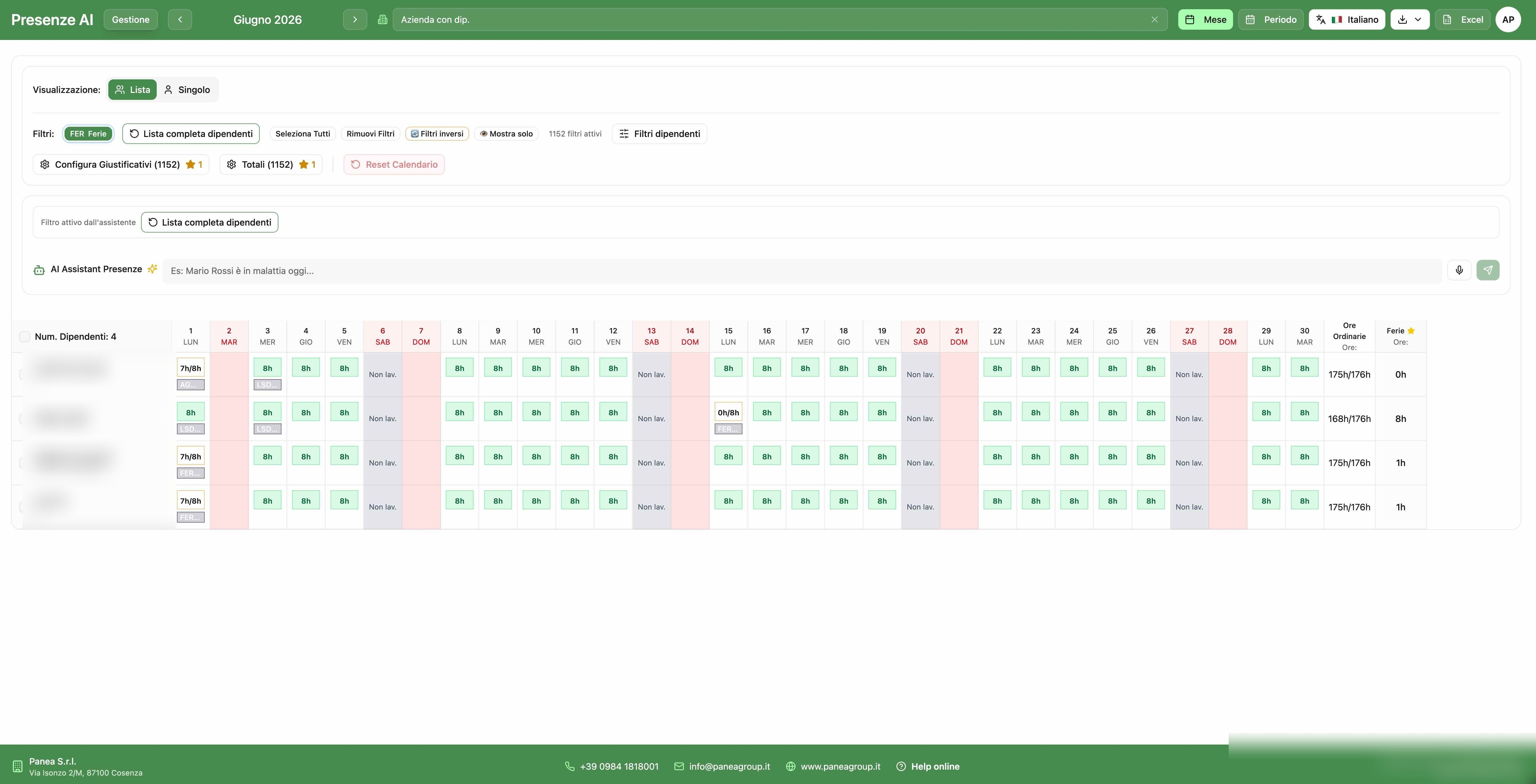The height and width of the screenshot is (784, 1536).
Task: Click 'Lista completa dipendenti' under Filtro attivo dall'assistente
Action: coord(210,223)
